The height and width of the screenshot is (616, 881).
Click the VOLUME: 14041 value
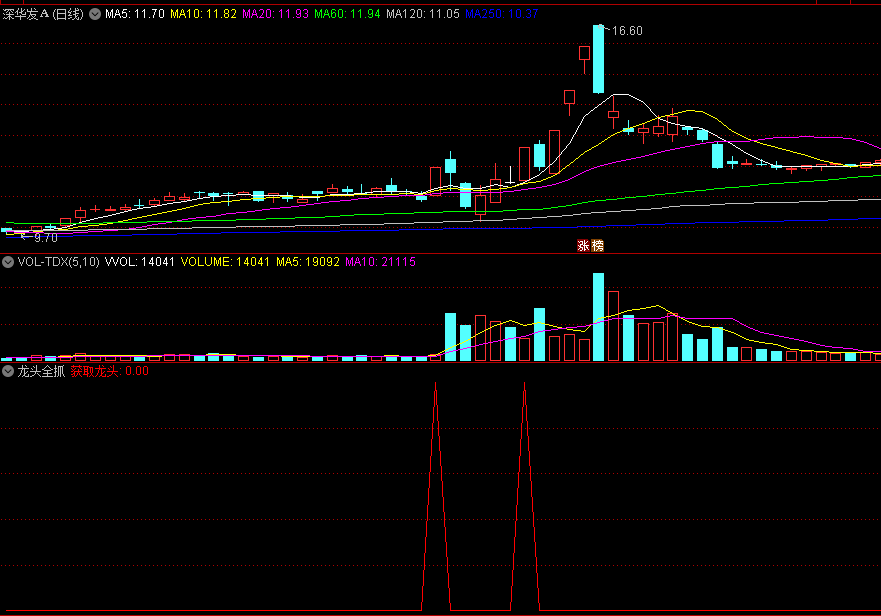coord(225,262)
